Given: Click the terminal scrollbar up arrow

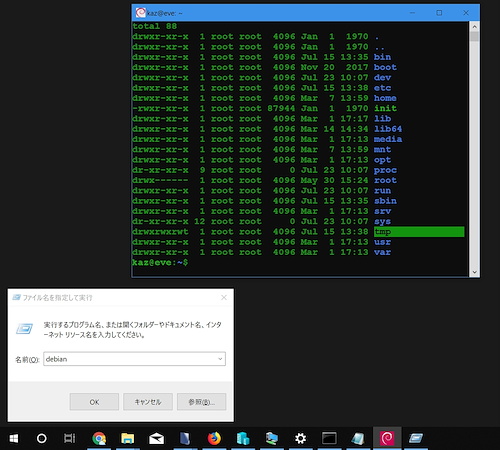Looking at the screenshot, I should click(x=474, y=27).
